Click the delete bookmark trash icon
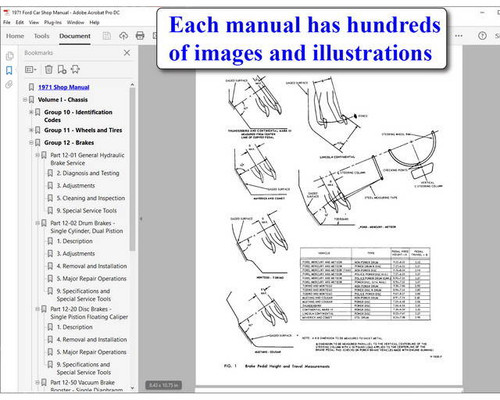The width and height of the screenshot is (500, 400). pyautogui.click(x=49, y=69)
